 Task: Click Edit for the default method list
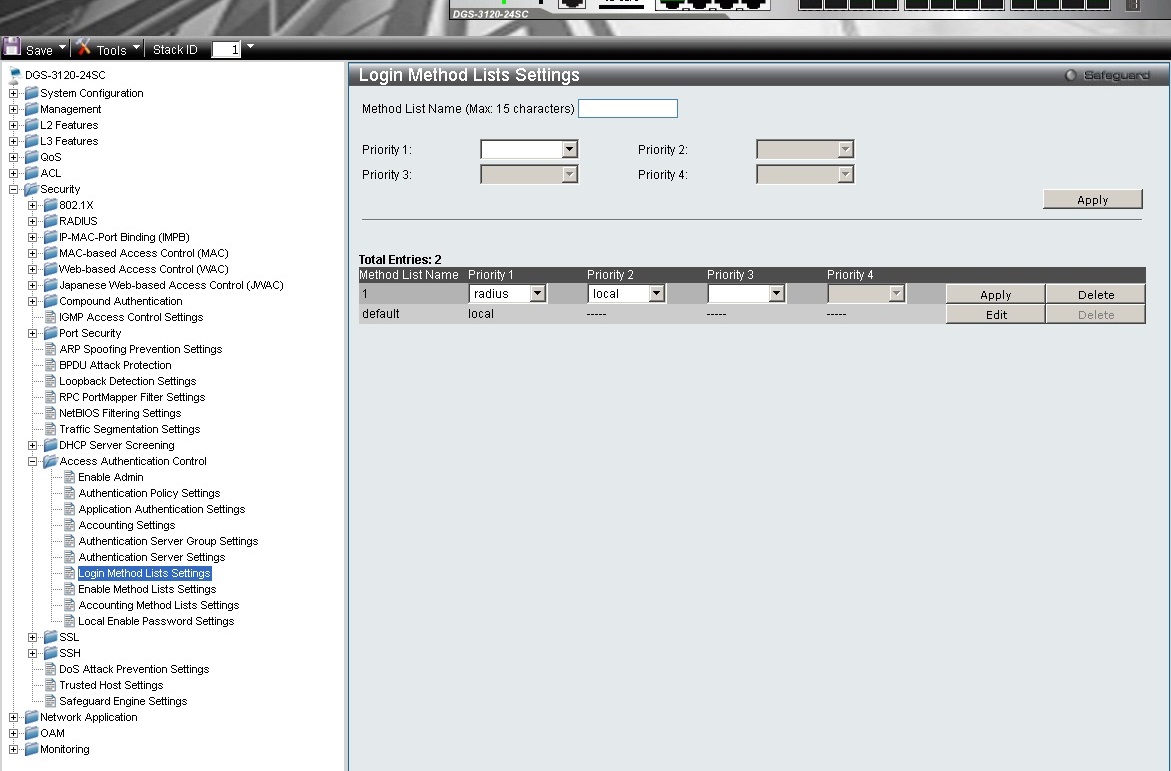pyautogui.click(x=995, y=314)
